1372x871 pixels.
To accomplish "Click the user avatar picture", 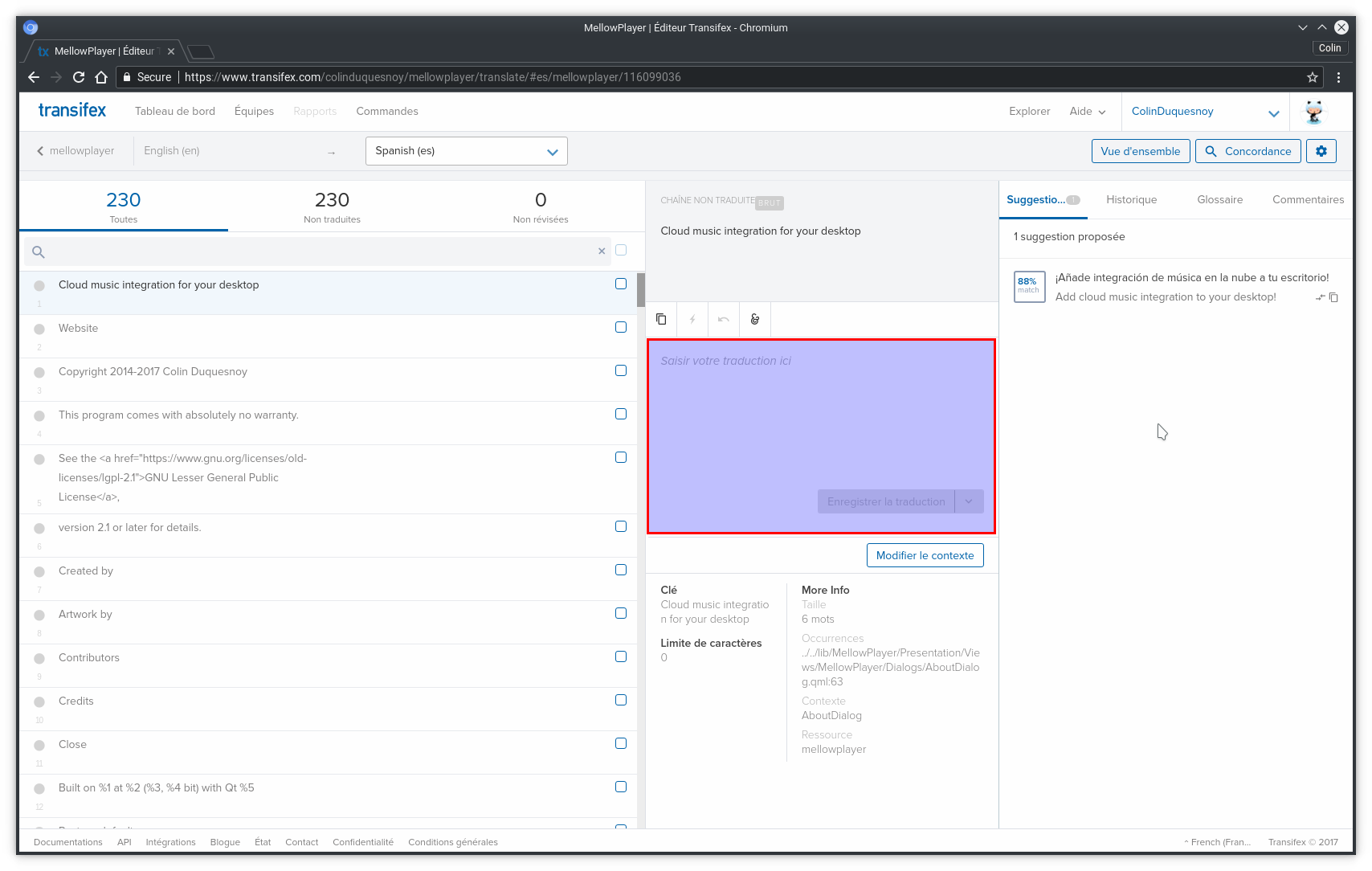I will [x=1314, y=112].
